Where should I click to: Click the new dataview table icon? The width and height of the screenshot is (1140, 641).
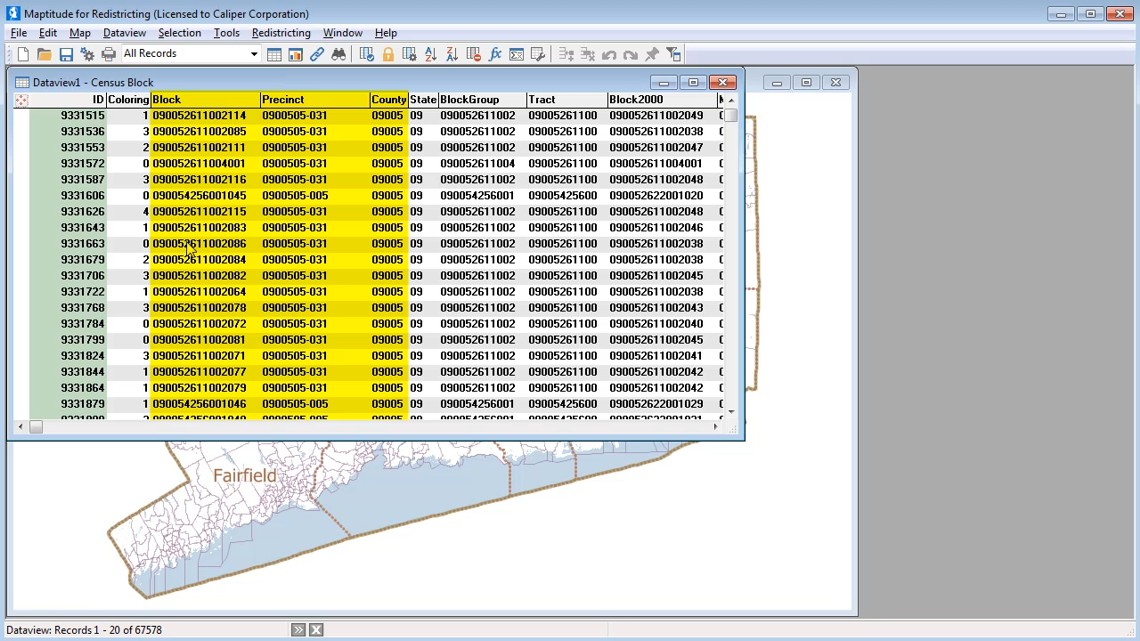[x=274, y=54]
